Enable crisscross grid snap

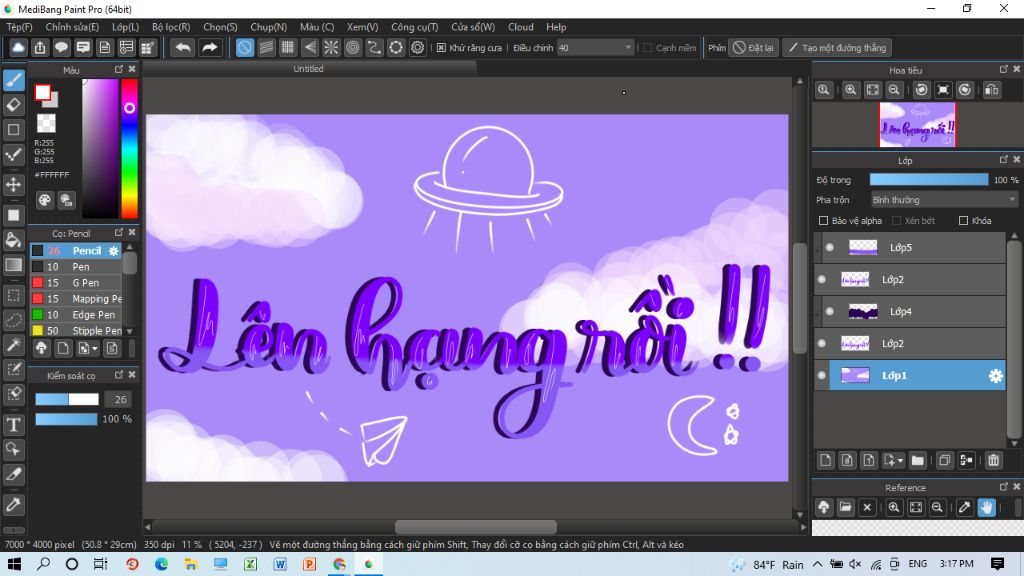pyautogui.click(x=288, y=48)
